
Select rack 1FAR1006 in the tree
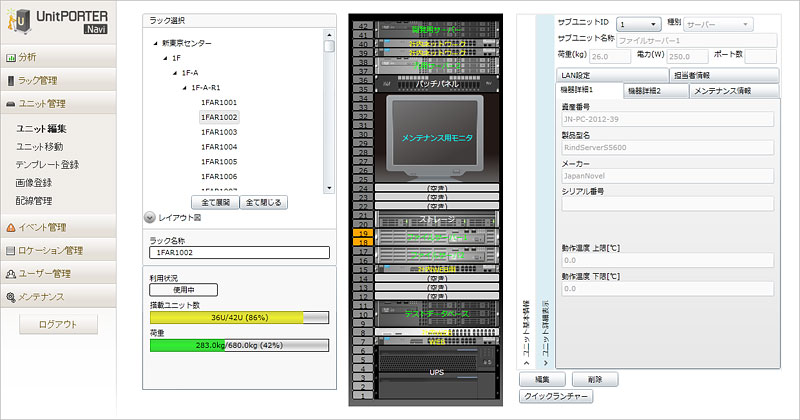point(219,177)
